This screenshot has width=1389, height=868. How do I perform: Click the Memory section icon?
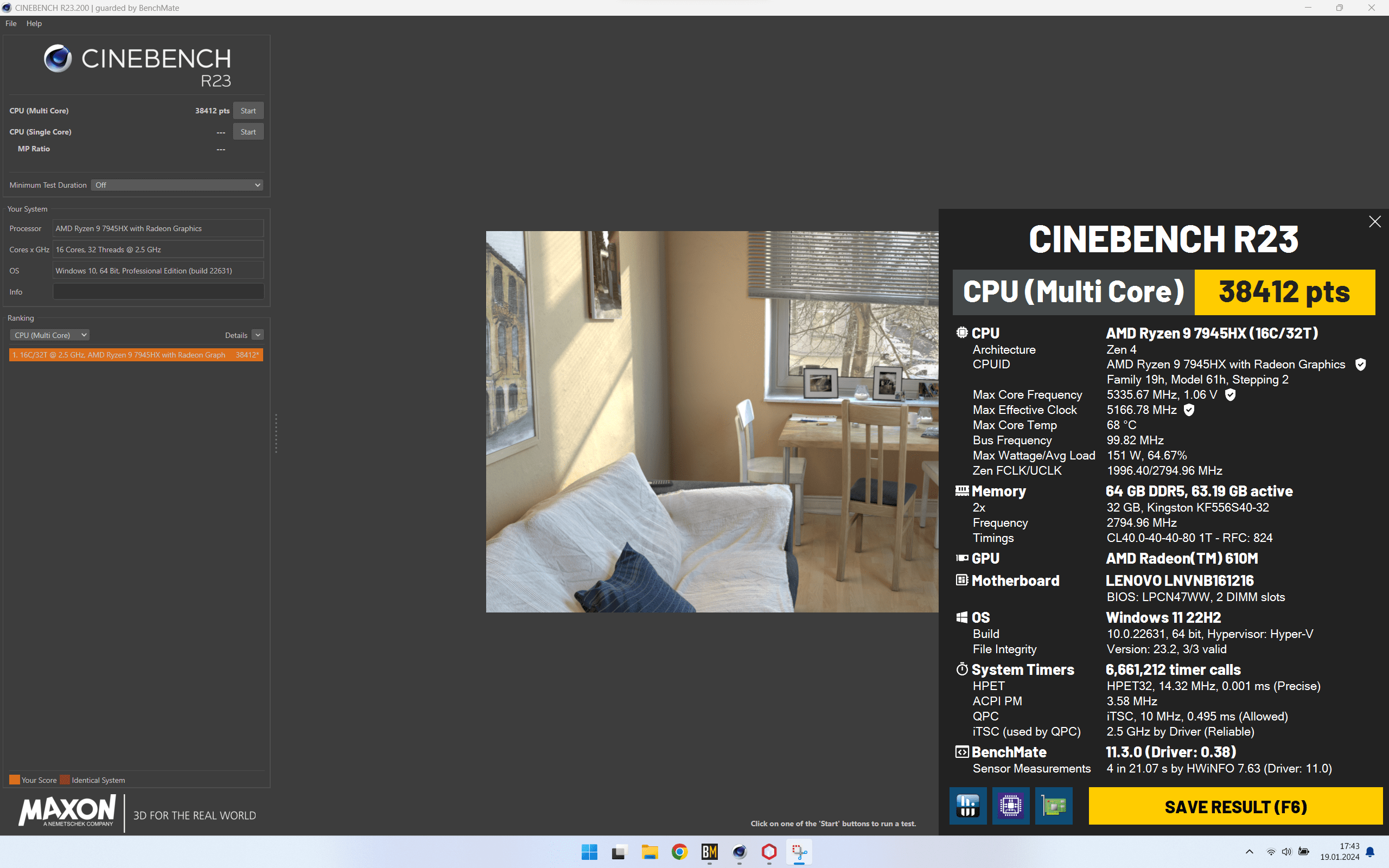(x=962, y=491)
